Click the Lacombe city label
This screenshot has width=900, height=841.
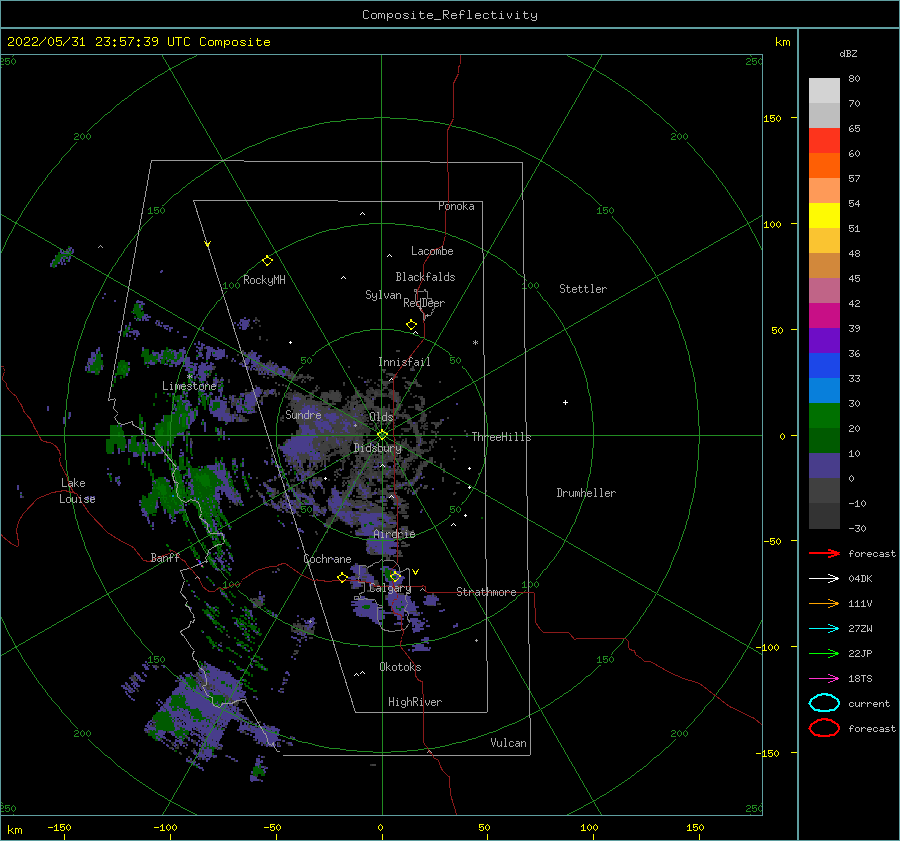(432, 251)
